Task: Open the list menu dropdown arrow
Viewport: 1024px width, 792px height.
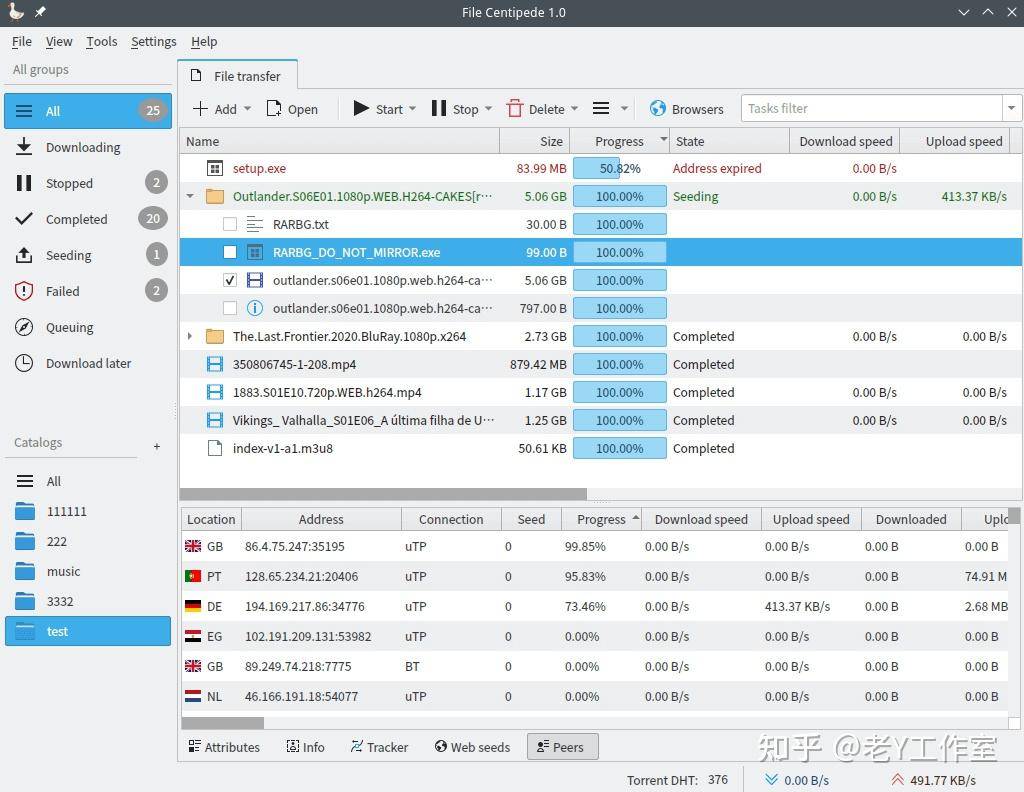Action: (624, 108)
